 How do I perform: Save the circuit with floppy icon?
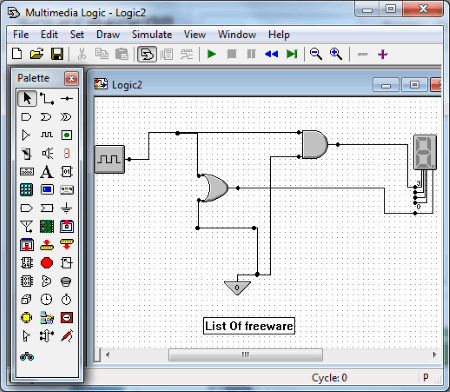(57, 54)
